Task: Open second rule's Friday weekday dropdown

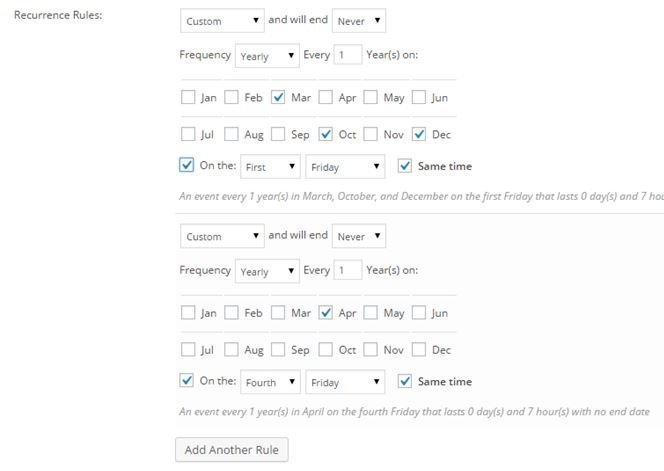Action: pos(345,382)
